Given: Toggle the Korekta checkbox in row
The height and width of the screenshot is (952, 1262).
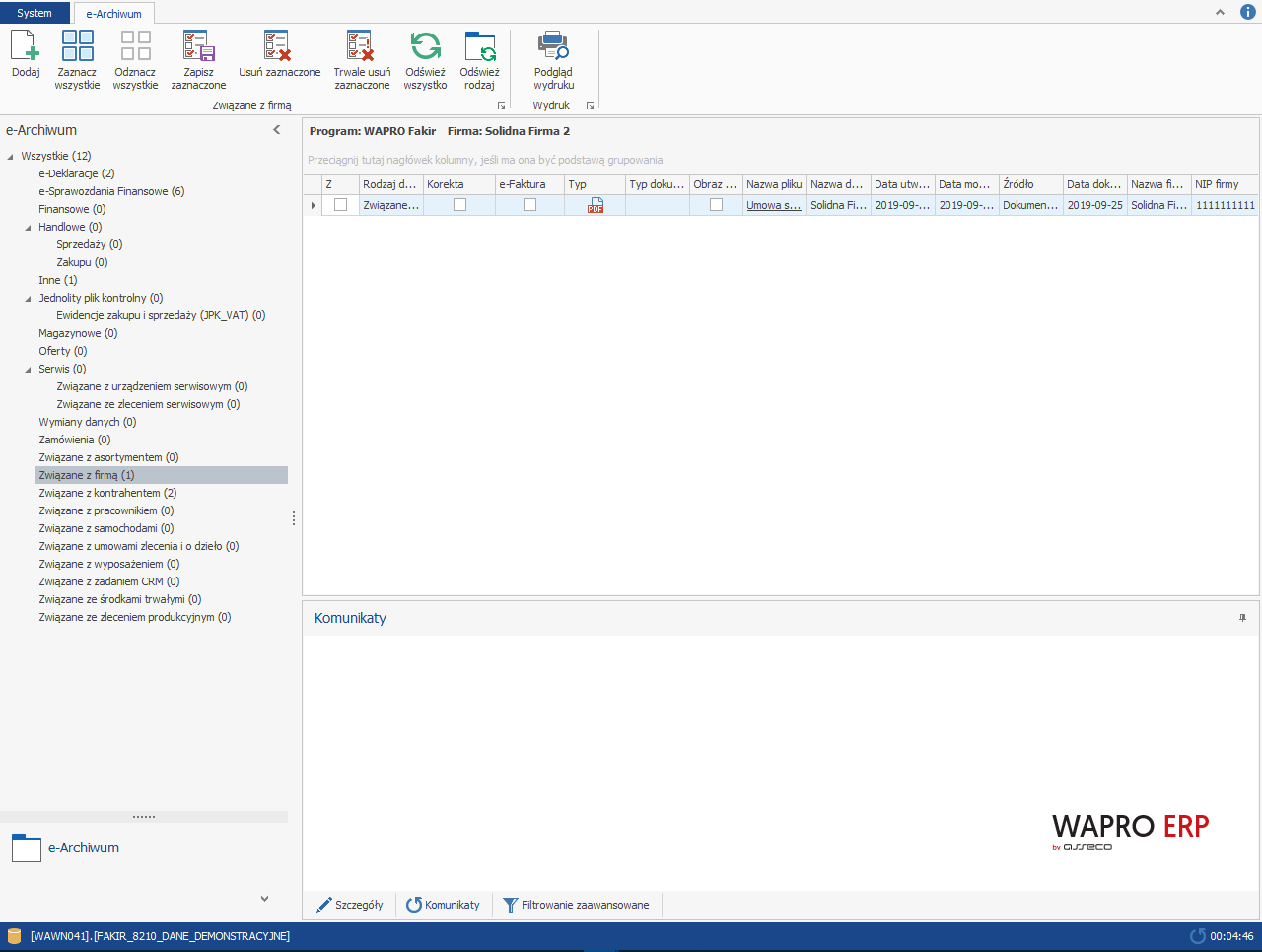Looking at the screenshot, I should (459, 205).
